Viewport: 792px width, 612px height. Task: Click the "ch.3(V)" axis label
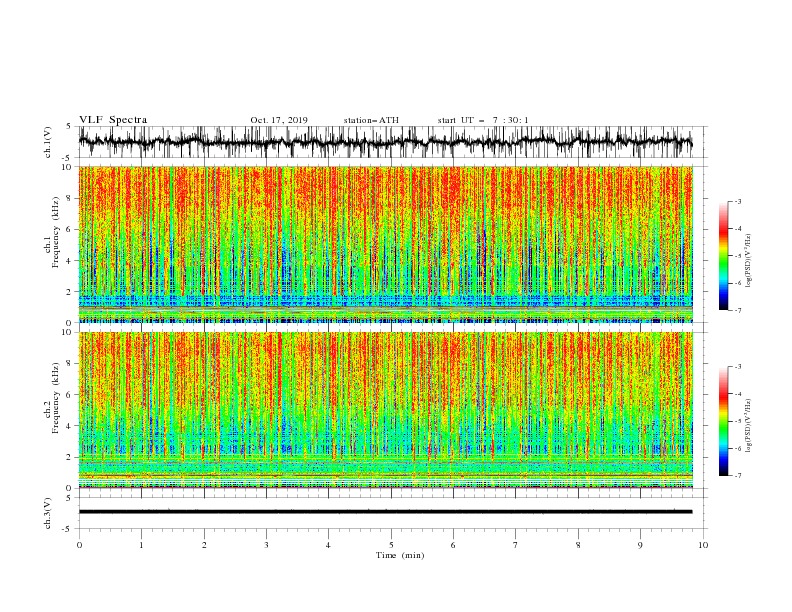tap(48, 513)
